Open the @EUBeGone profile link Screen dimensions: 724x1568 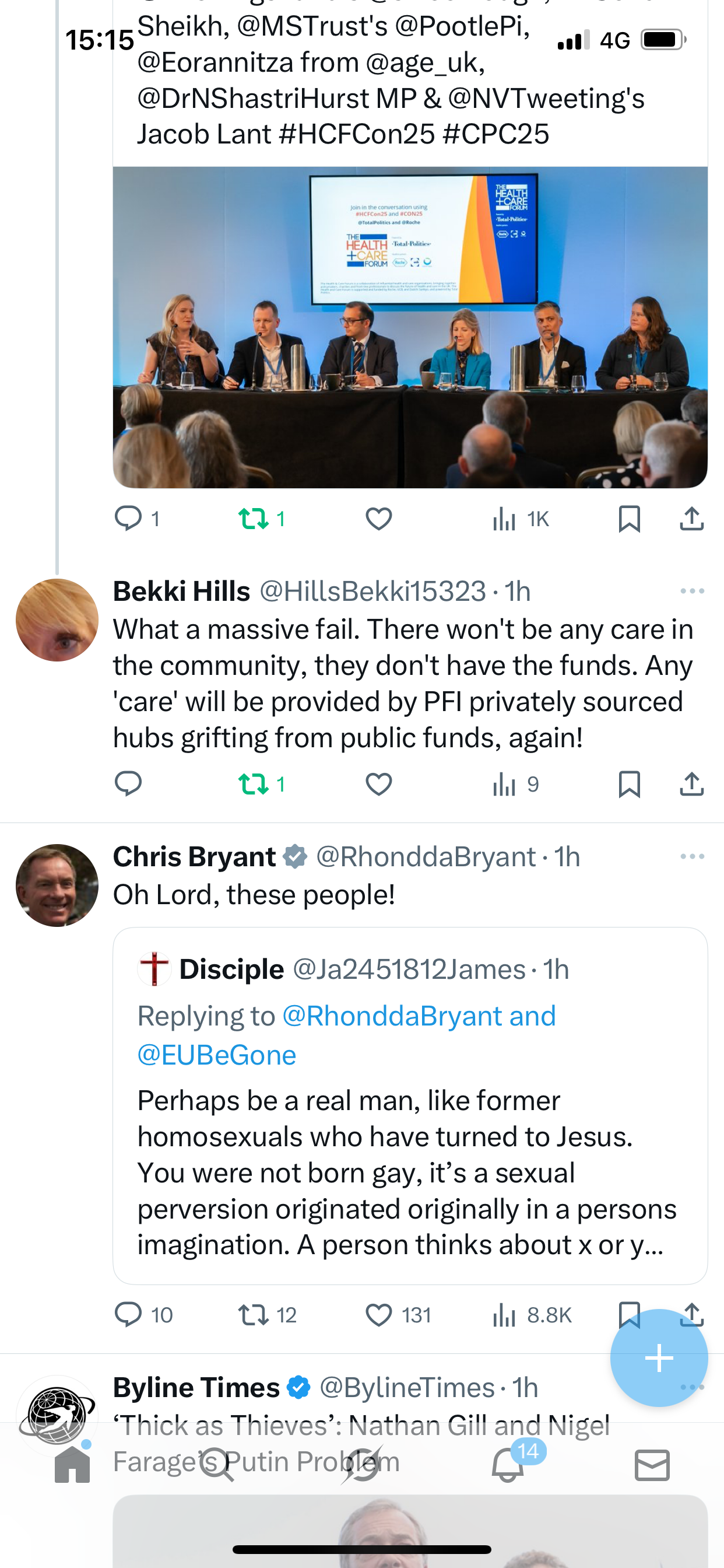point(217,1055)
